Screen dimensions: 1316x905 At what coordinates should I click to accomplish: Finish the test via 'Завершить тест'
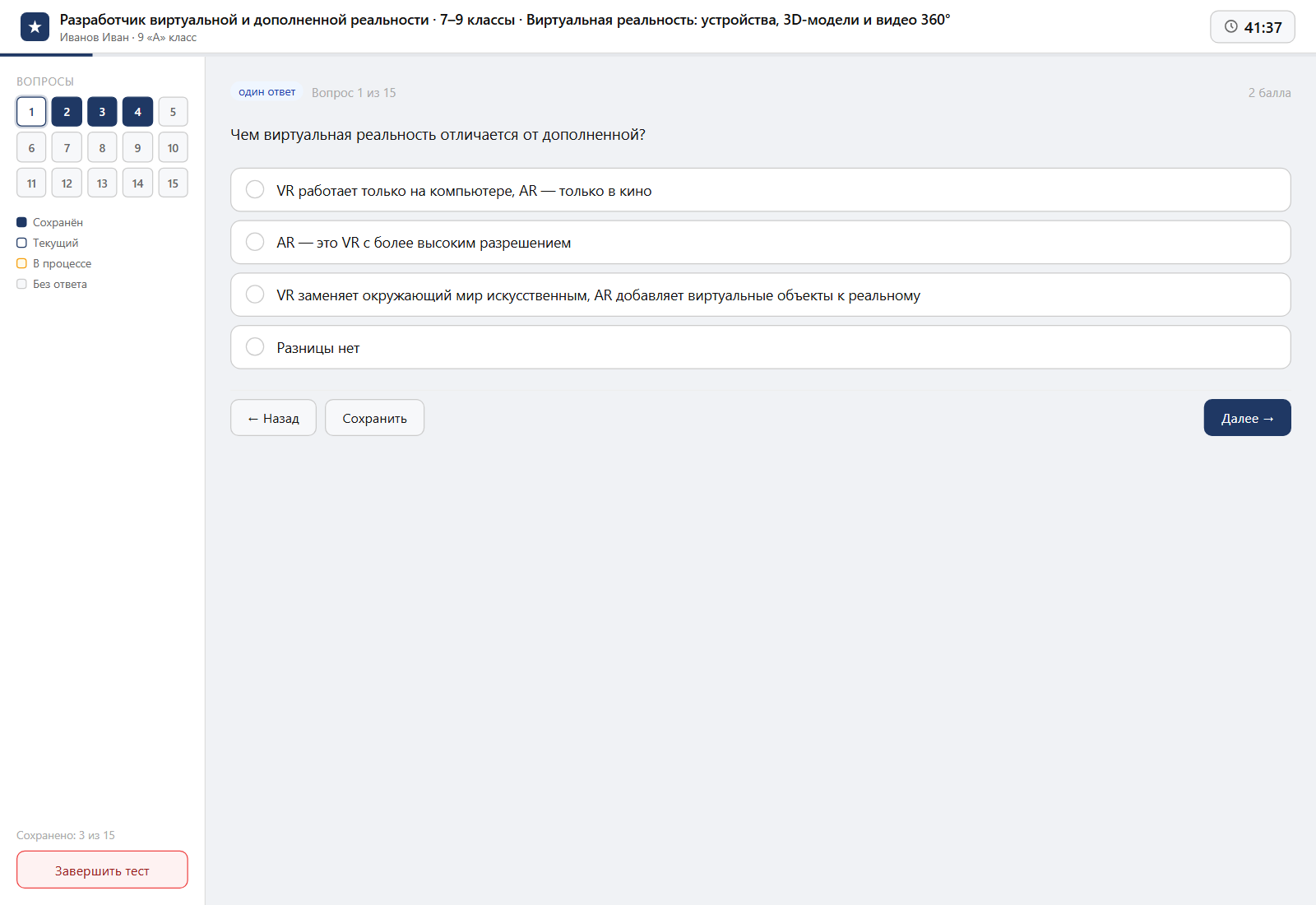point(102,870)
